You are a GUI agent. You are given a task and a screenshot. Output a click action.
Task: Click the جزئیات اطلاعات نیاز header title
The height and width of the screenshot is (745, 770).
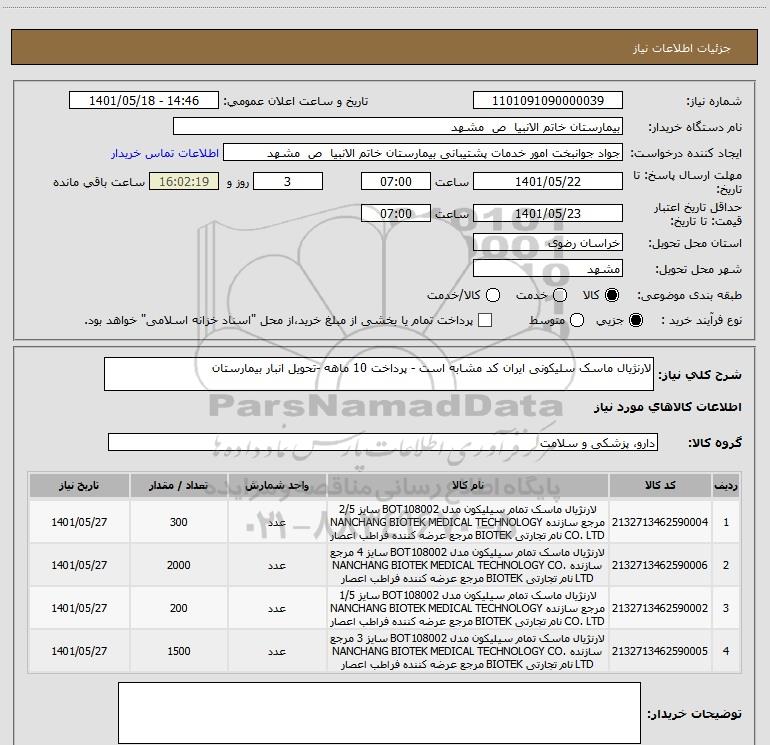(682, 48)
